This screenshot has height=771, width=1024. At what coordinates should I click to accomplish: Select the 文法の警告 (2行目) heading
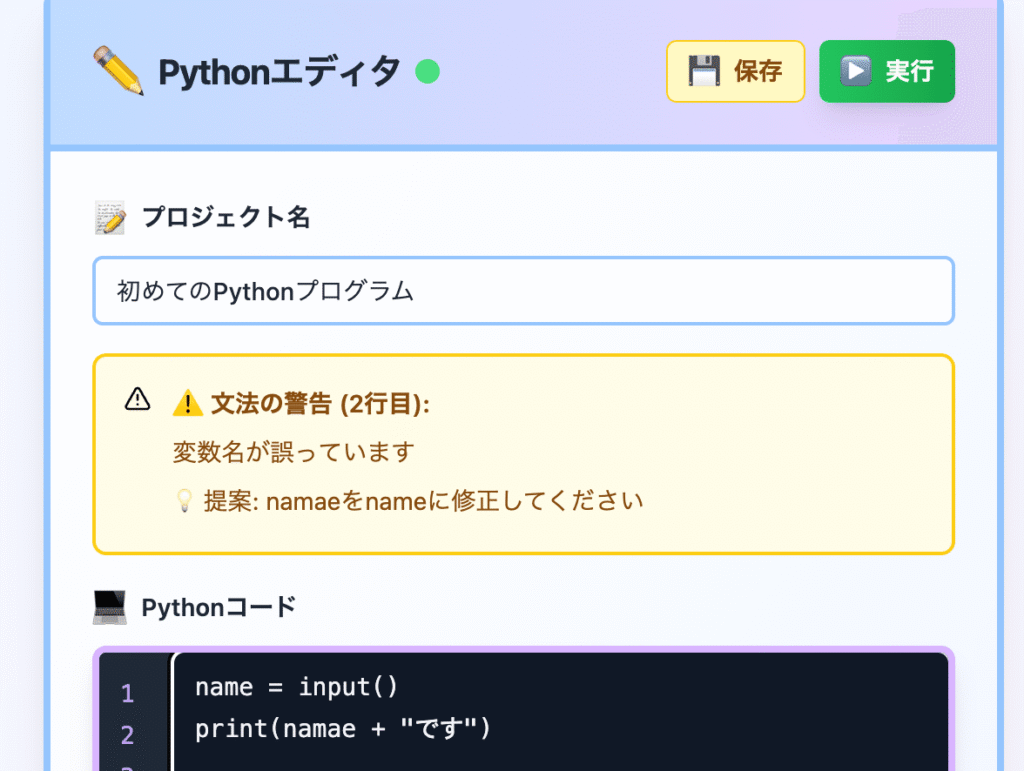point(320,404)
